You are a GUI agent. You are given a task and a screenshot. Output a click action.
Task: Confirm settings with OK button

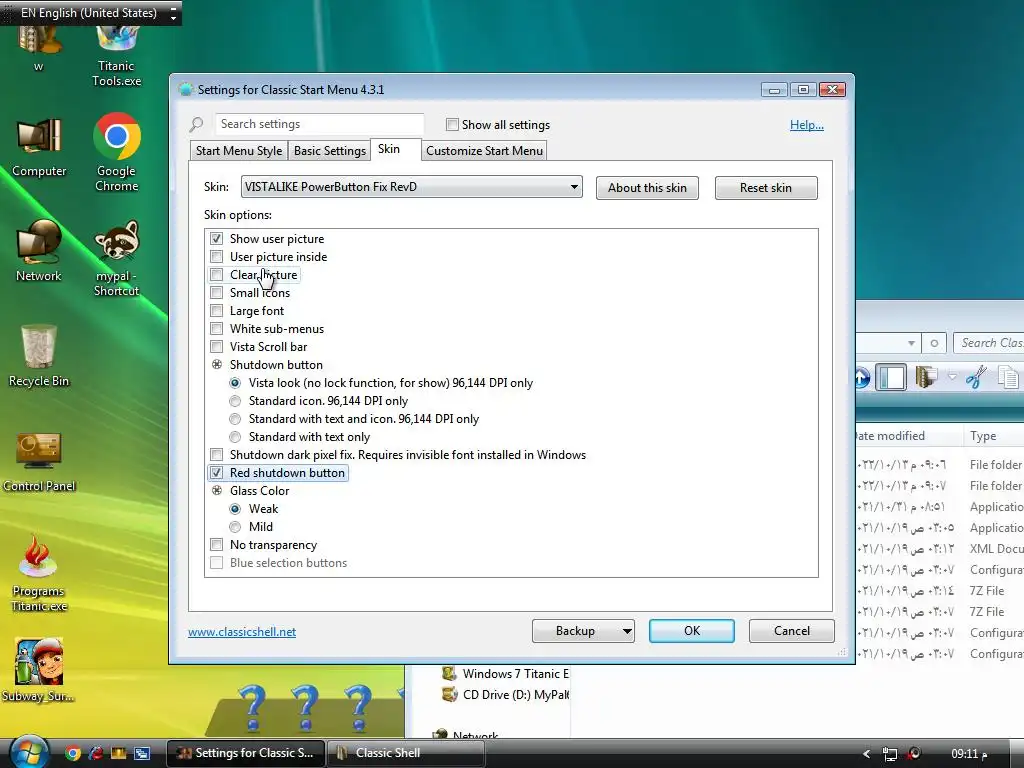coord(692,631)
